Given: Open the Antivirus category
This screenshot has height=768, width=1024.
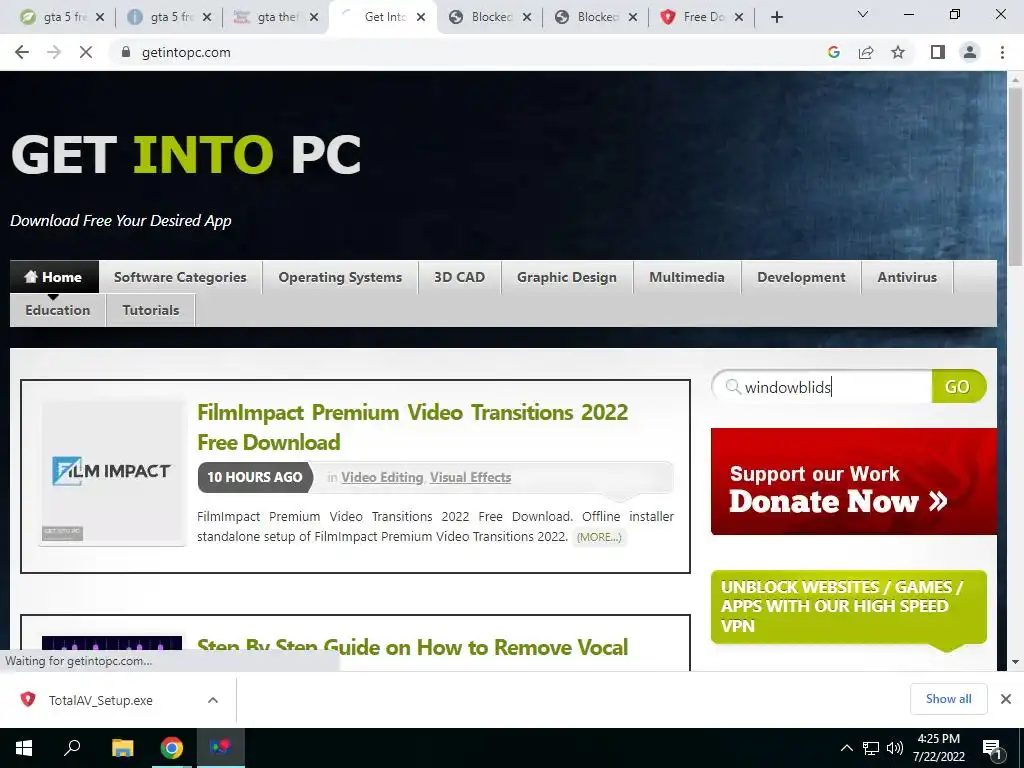Looking at the screenshot, I should click(x=907, y=277).
